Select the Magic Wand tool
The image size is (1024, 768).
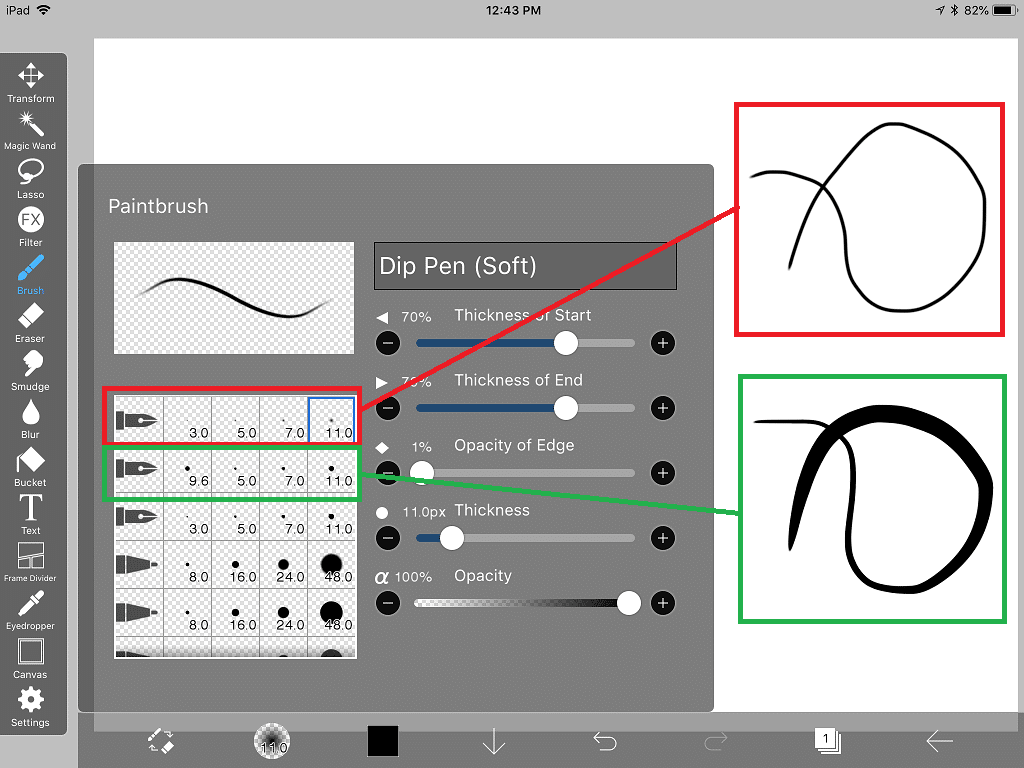[x=31, y=130]
